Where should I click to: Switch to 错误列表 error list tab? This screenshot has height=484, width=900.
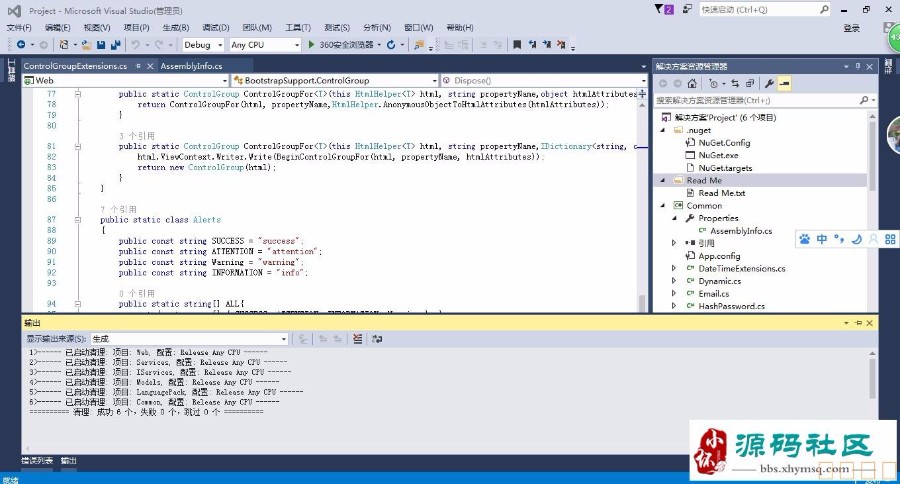pyautogui.click(x=37, y=460)
